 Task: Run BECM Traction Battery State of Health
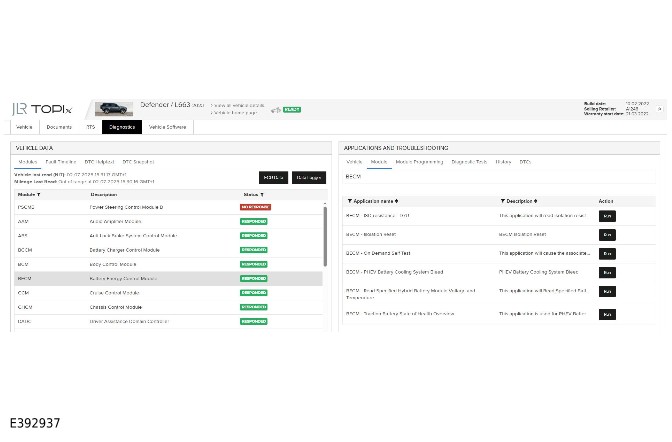point(607,315)
